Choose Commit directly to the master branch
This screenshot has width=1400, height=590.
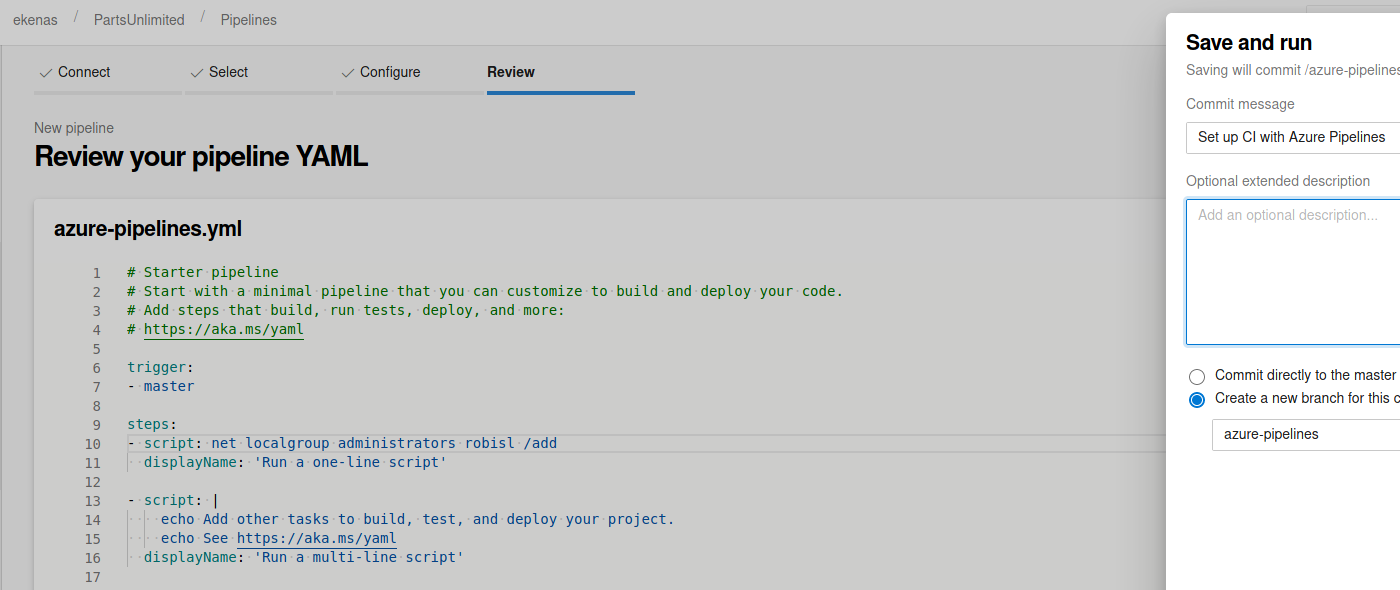click(x=1197, y=377)
